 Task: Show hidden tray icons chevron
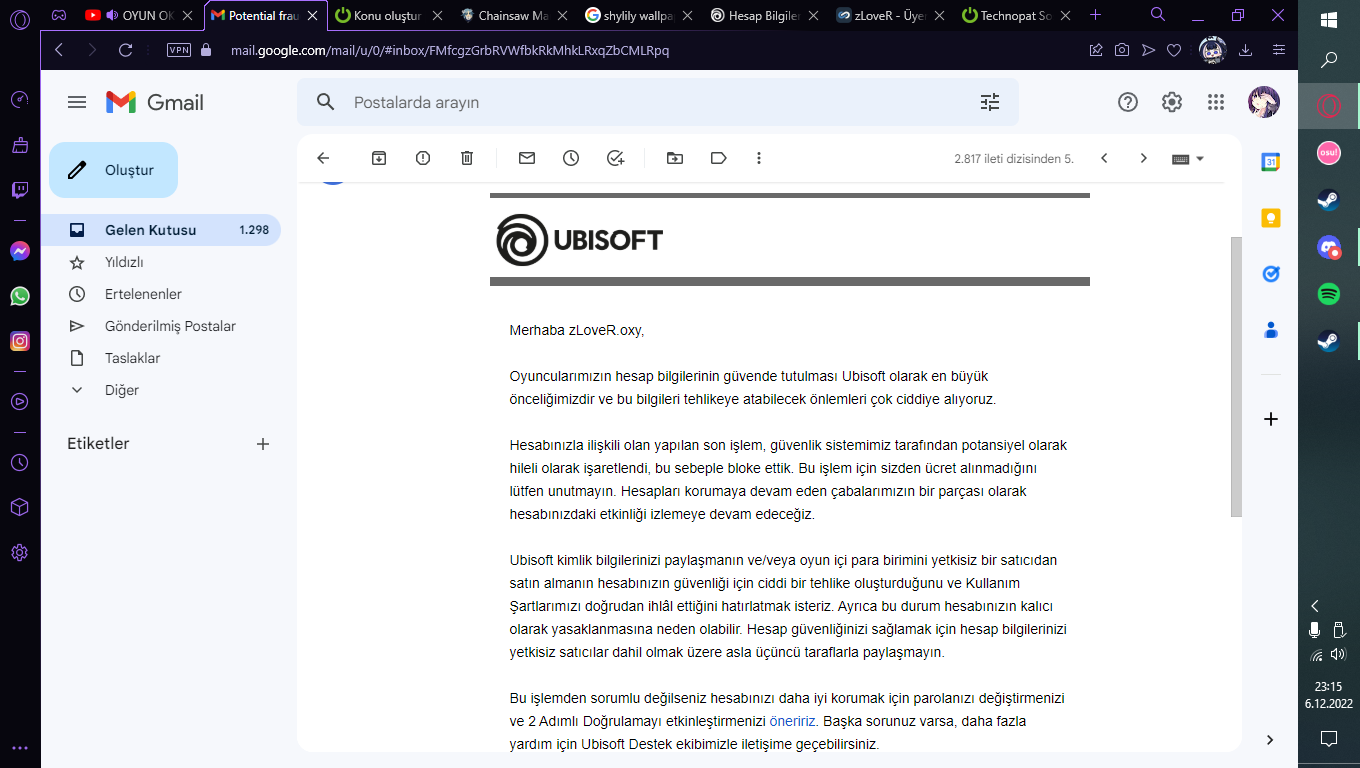1315,605
